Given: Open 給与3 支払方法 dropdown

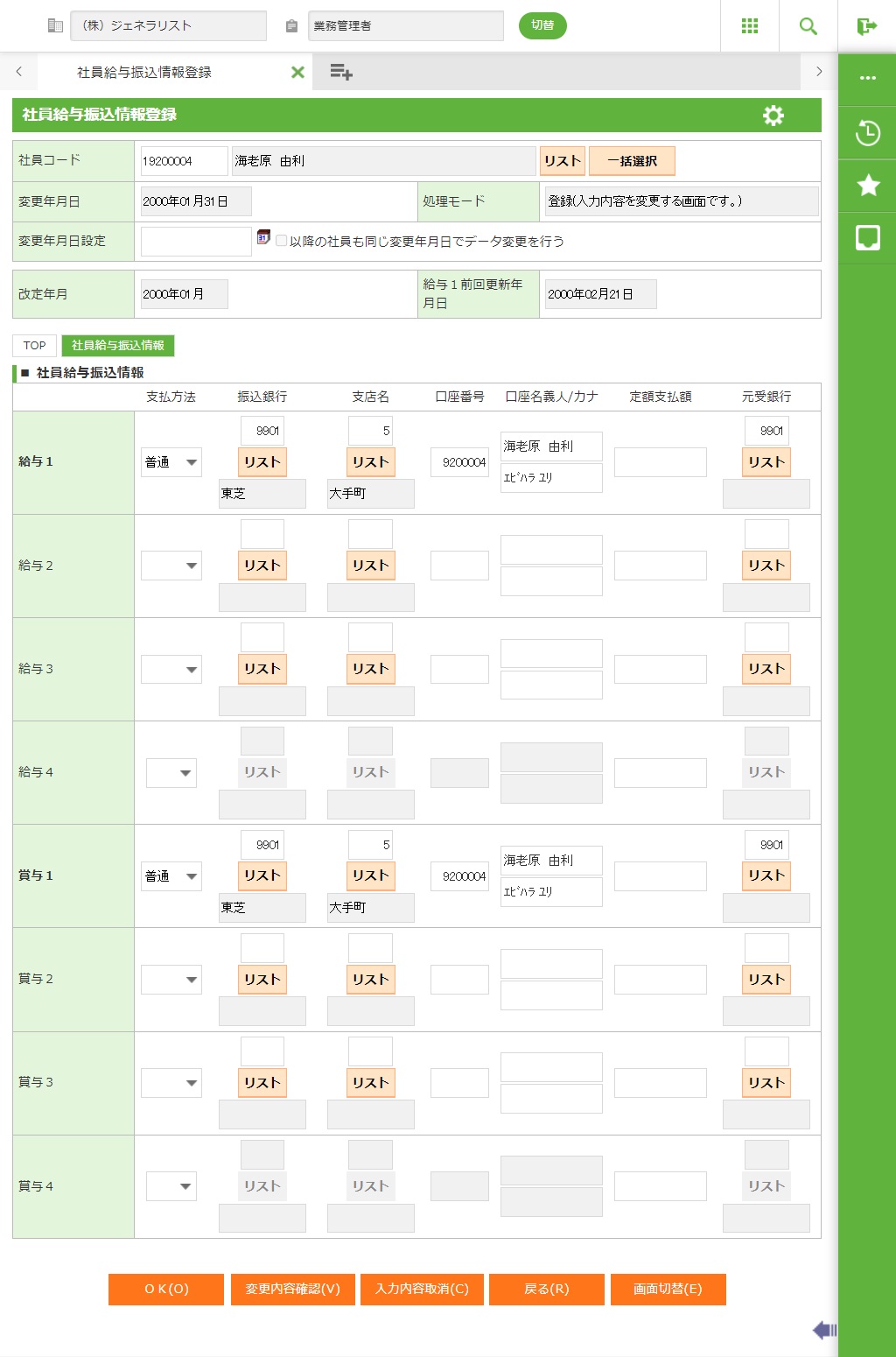Looking at the screenshot, I should coord(171,670).
